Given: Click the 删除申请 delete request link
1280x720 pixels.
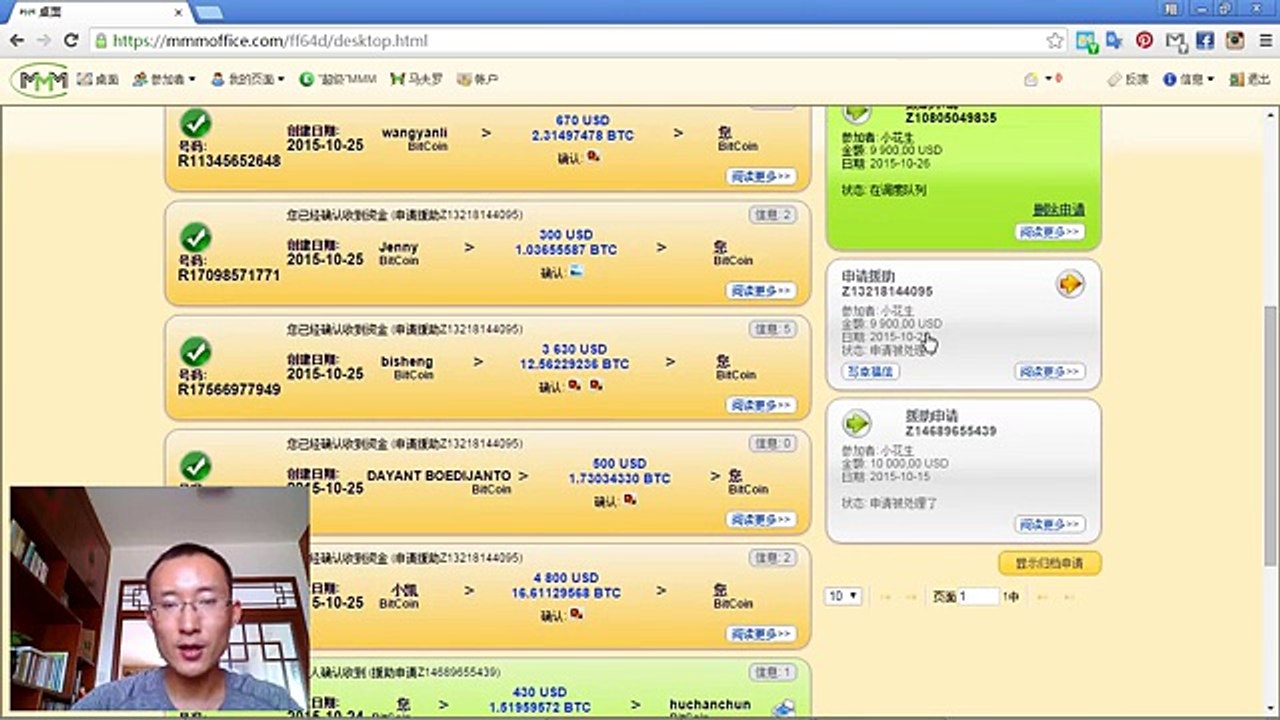Looking at the screenshot, I should point(1058,209).
